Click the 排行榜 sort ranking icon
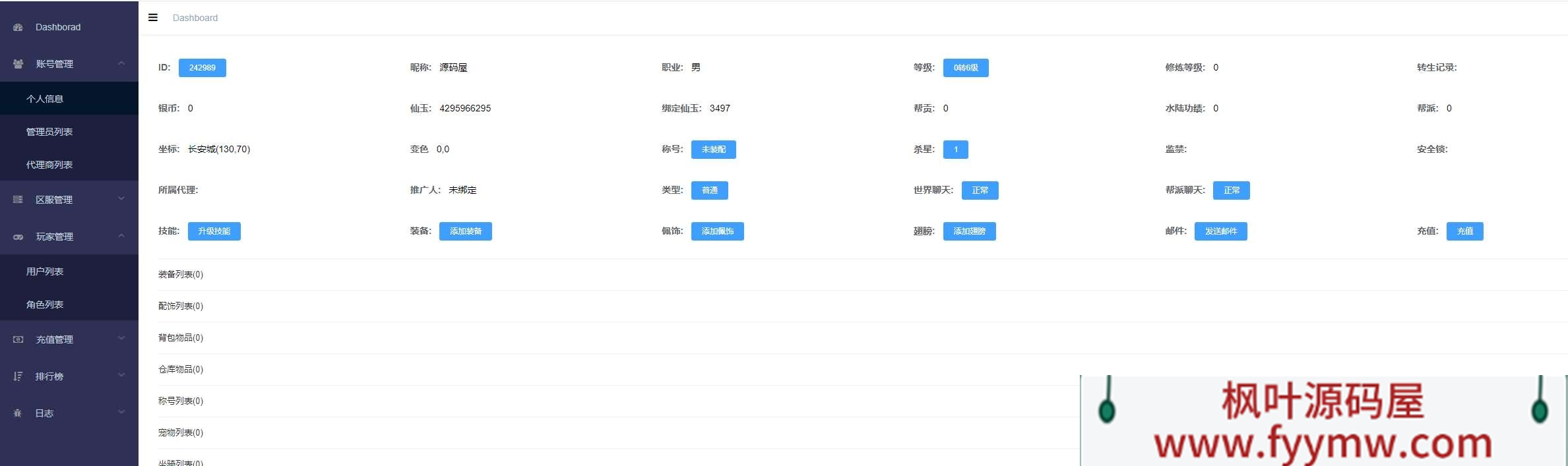1568x466 pixels. point(18,376)
